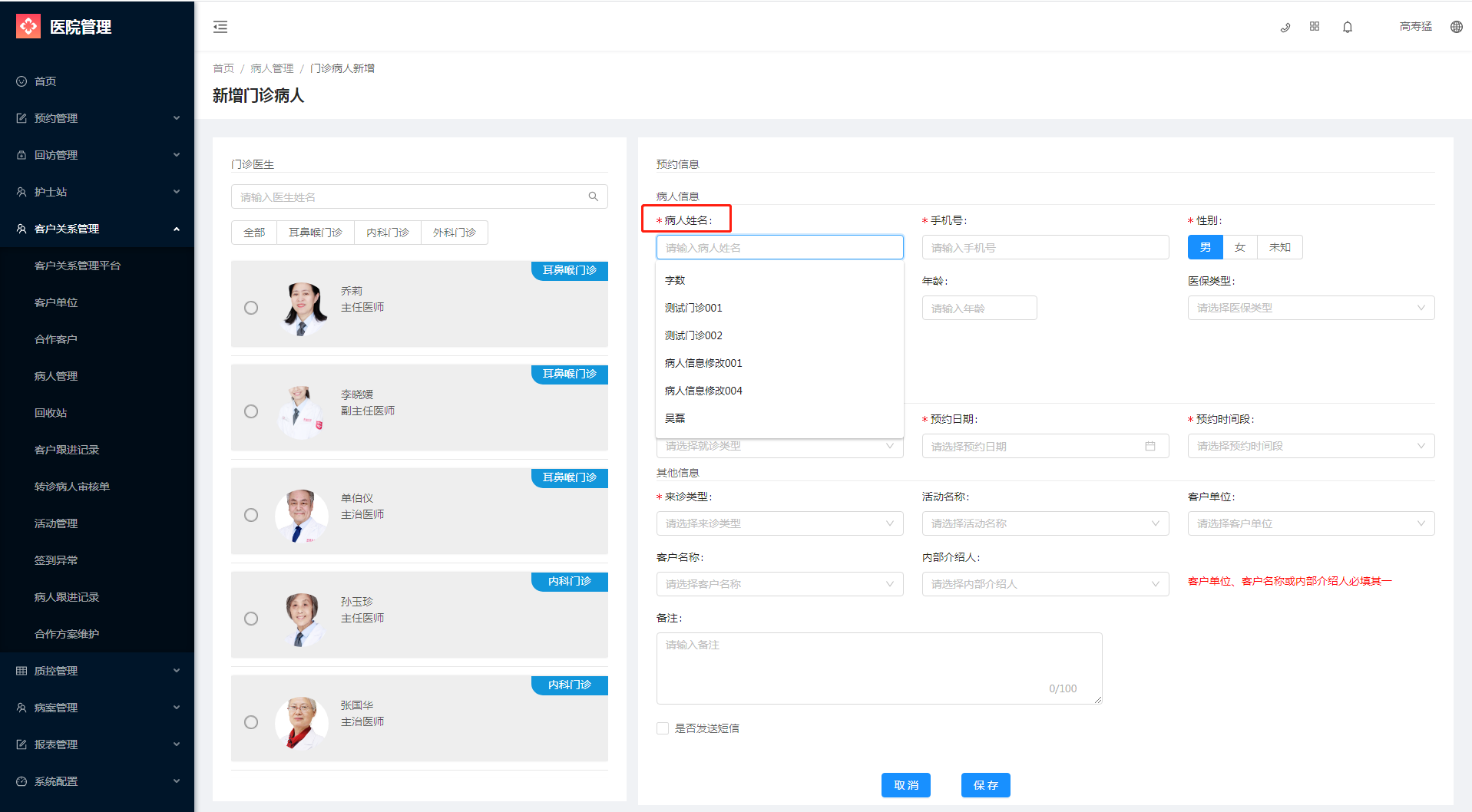Click the 请输入手机号 input field

pyautogui.click(x=1046, y=247)
